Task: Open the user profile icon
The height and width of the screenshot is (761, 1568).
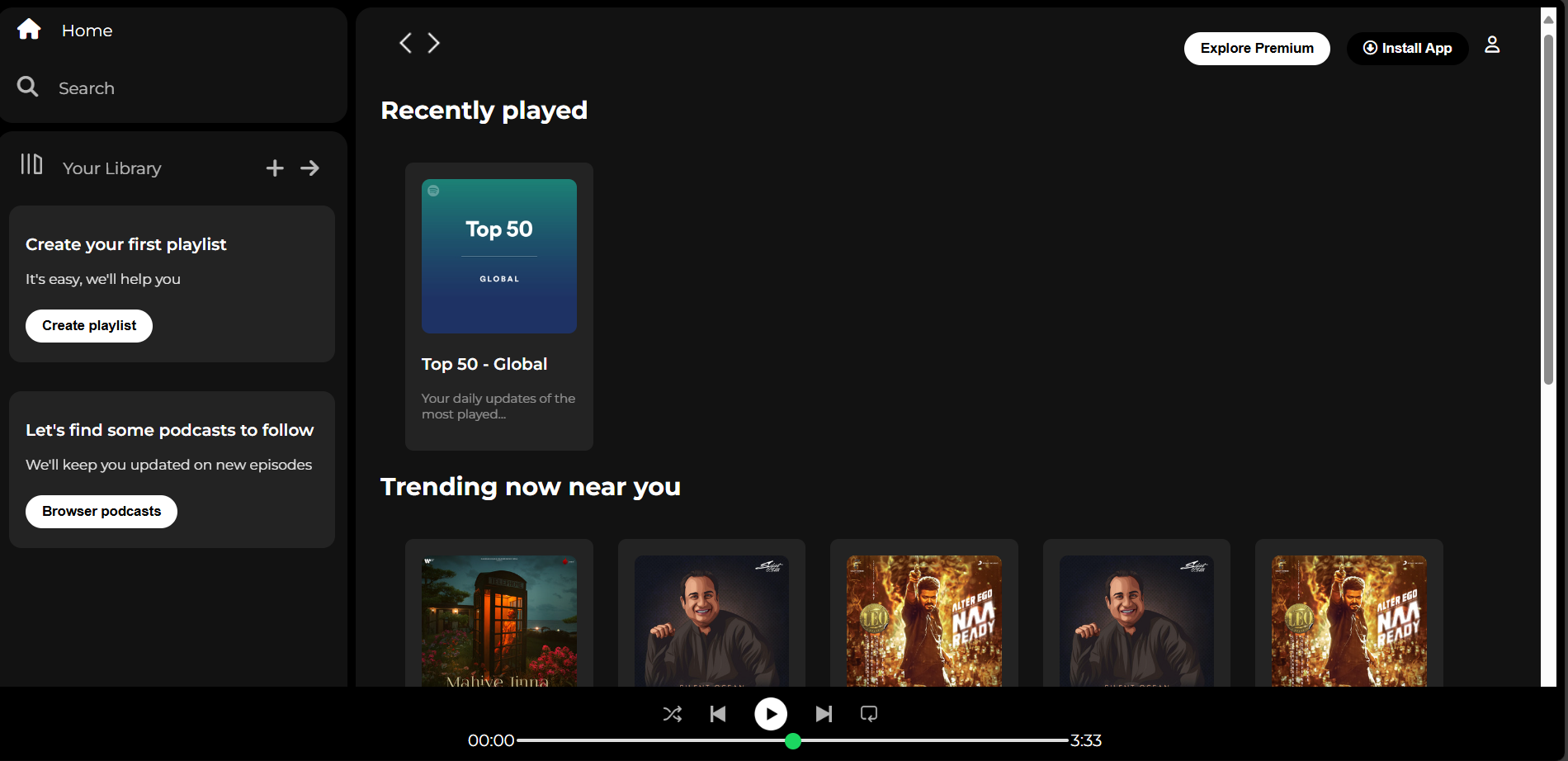Action: tap(1492, 45)
